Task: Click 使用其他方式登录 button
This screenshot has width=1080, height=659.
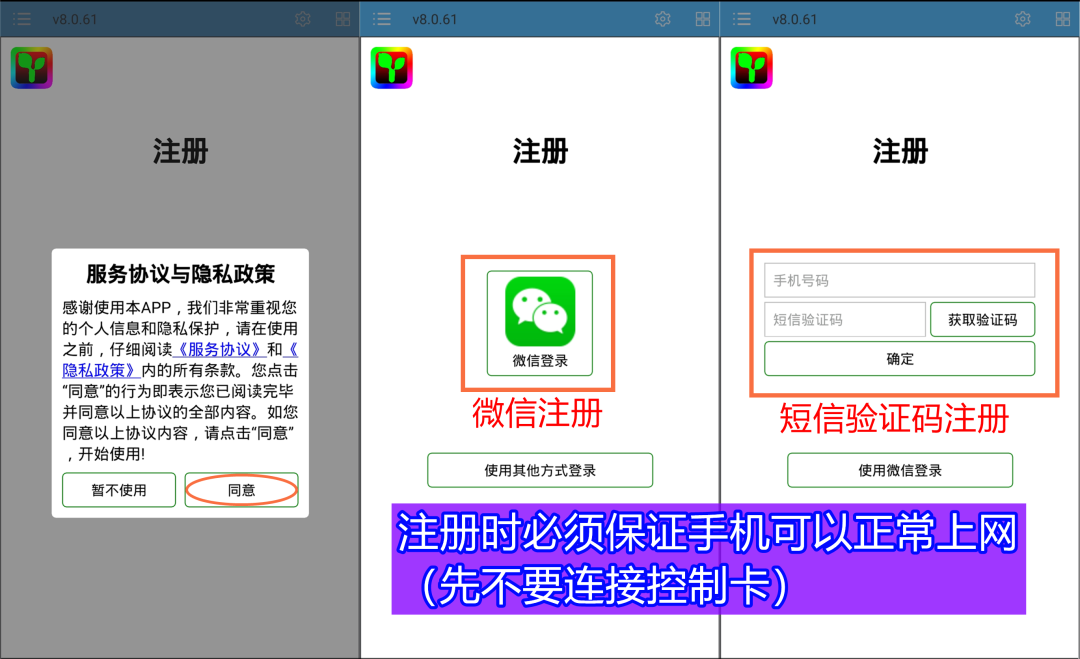Action: click(x=540, y=470)
